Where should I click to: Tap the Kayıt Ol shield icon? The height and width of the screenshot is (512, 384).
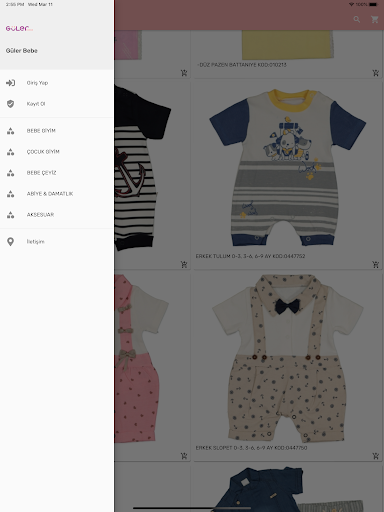click(10, 104)
